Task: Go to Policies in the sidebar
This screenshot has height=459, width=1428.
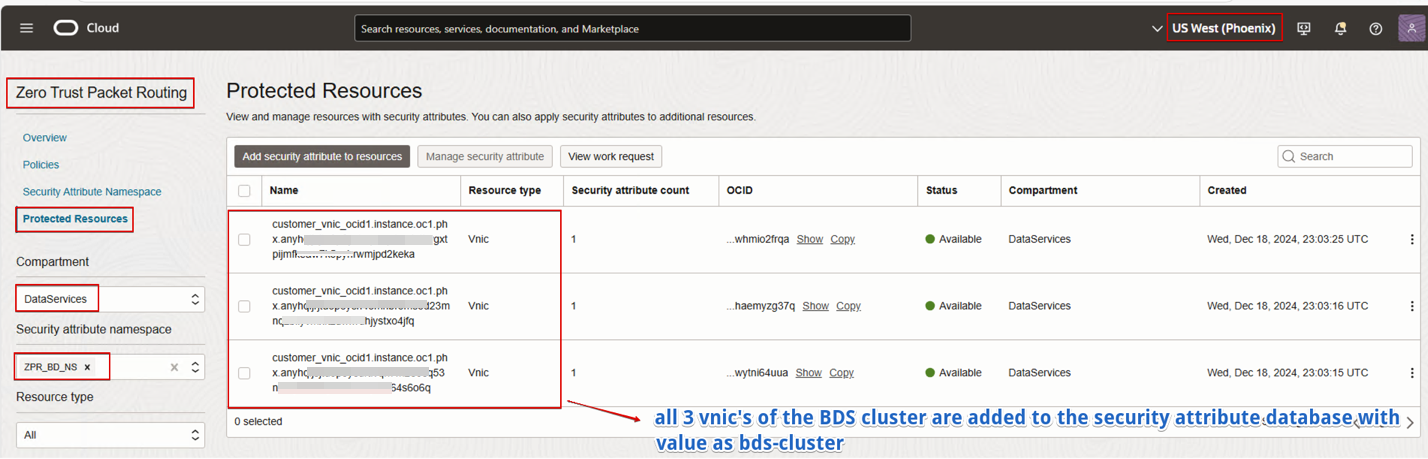Action: pos(41,165)
